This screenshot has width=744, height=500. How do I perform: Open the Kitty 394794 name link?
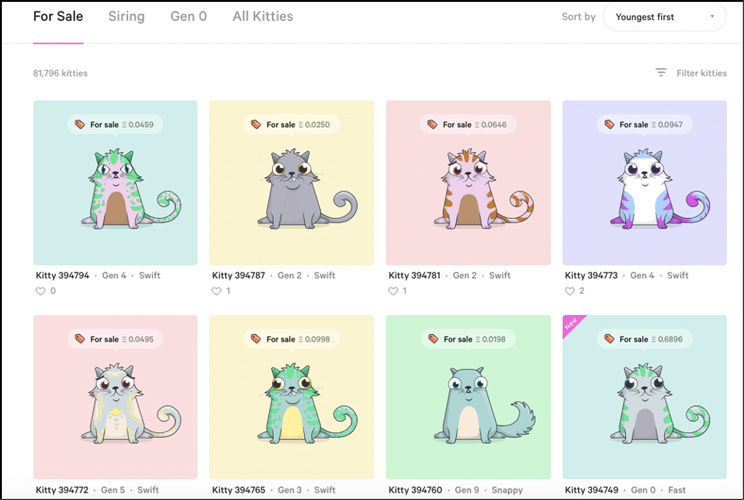(x=63, y=275)
